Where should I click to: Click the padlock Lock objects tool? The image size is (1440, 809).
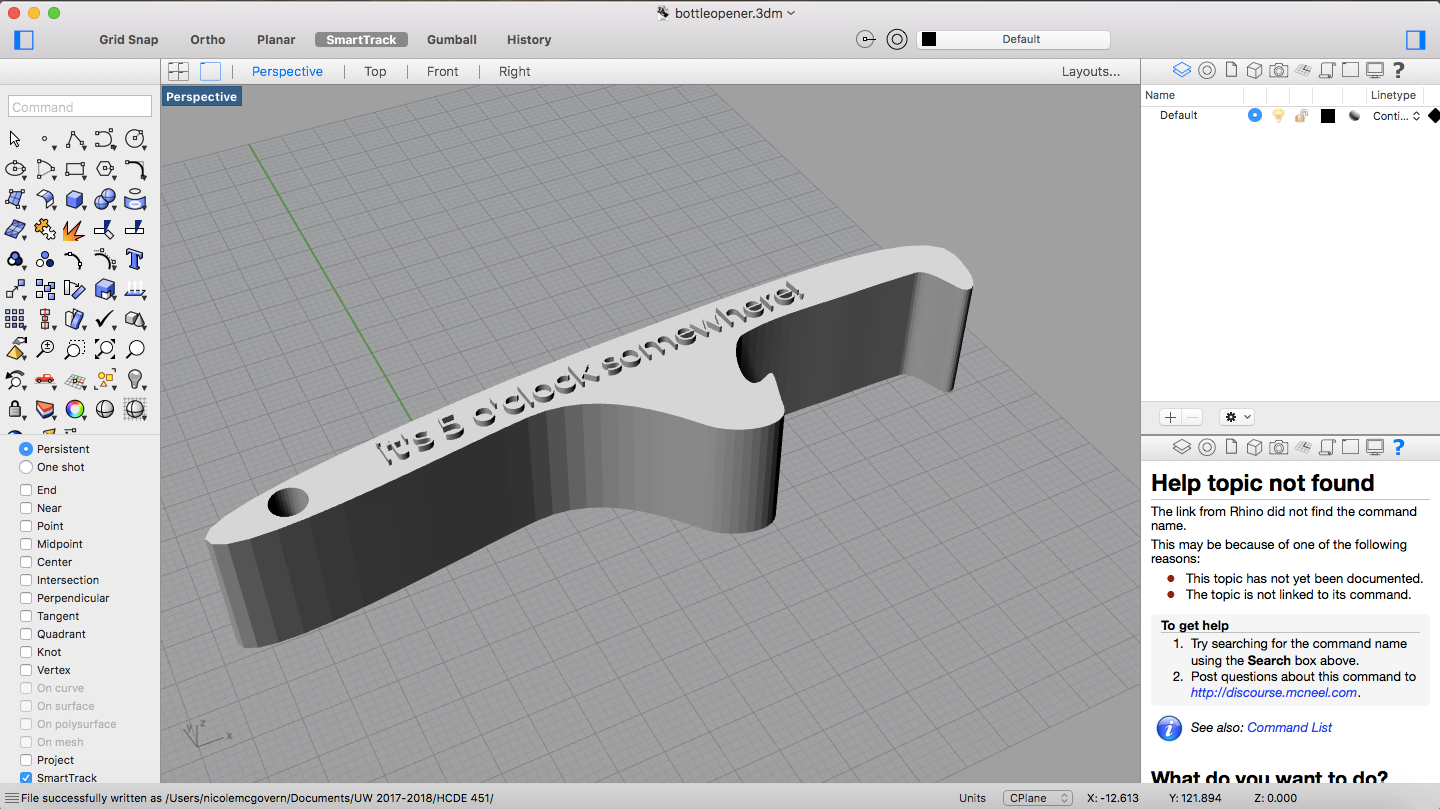tap(14, 409)
